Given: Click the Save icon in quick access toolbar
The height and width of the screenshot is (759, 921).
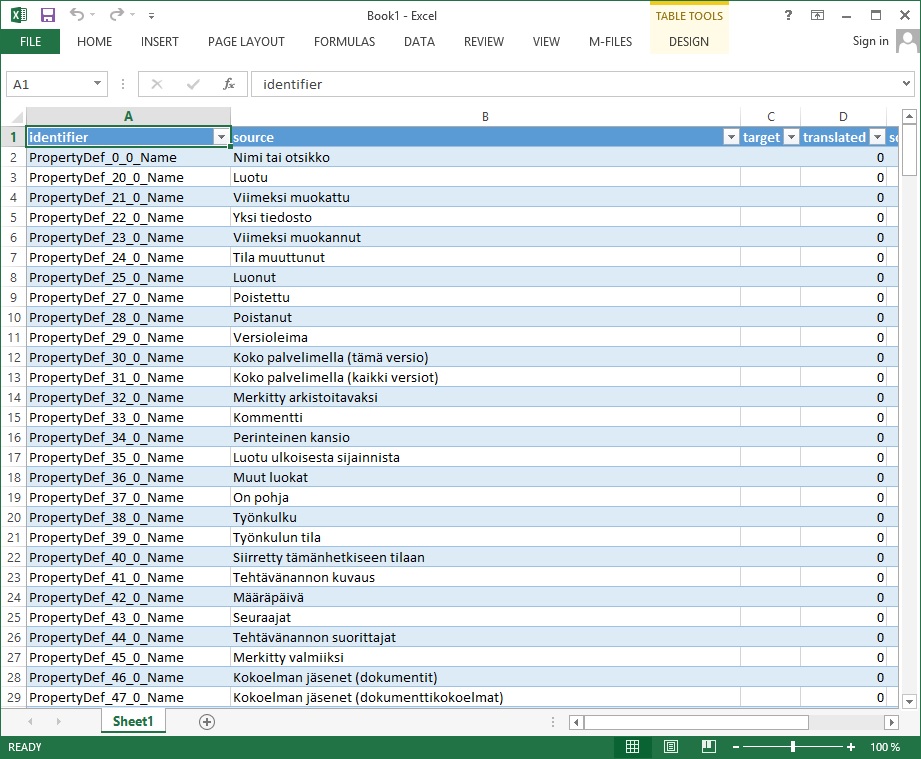Looking at the screenshot, I should coord(48,15).
